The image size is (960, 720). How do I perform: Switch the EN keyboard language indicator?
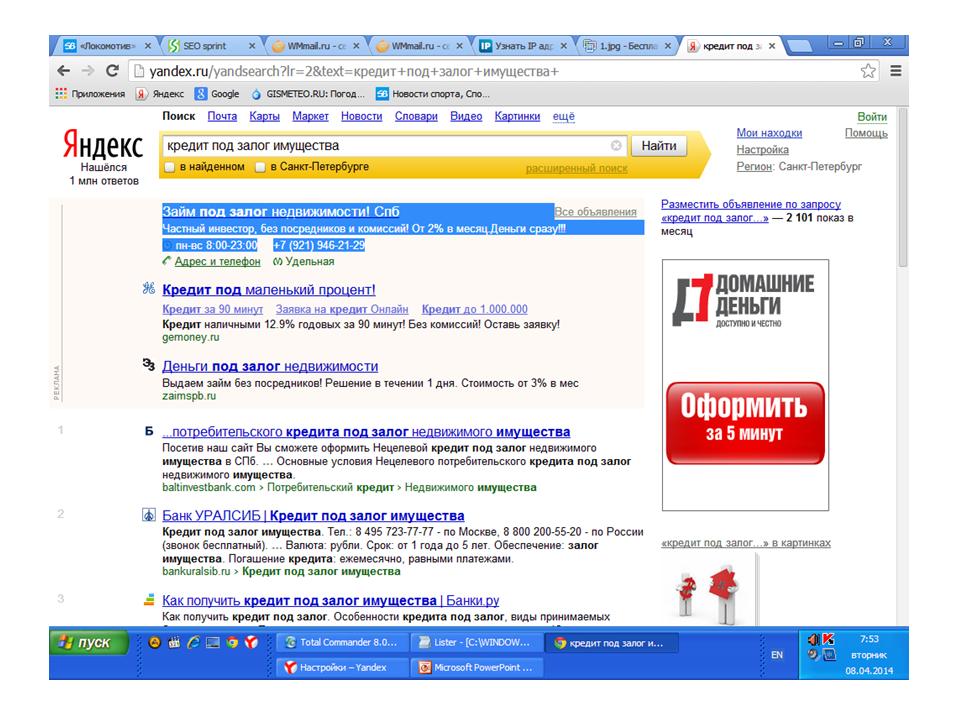[777, 654]
